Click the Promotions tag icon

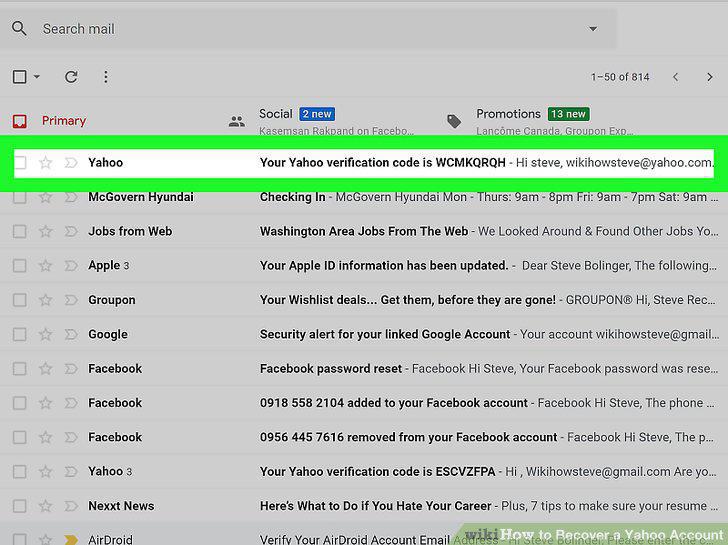click(454, 121)
